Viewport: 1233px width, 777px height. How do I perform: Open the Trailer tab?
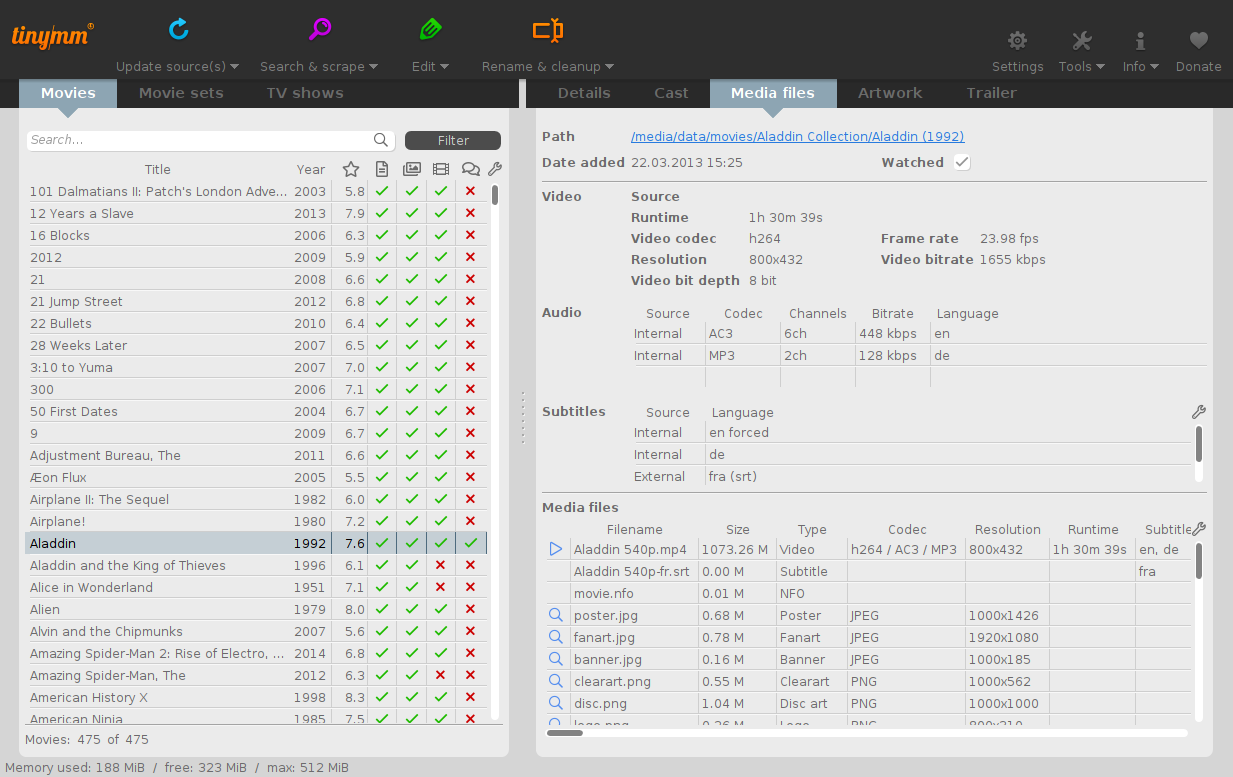click(991, 93)
